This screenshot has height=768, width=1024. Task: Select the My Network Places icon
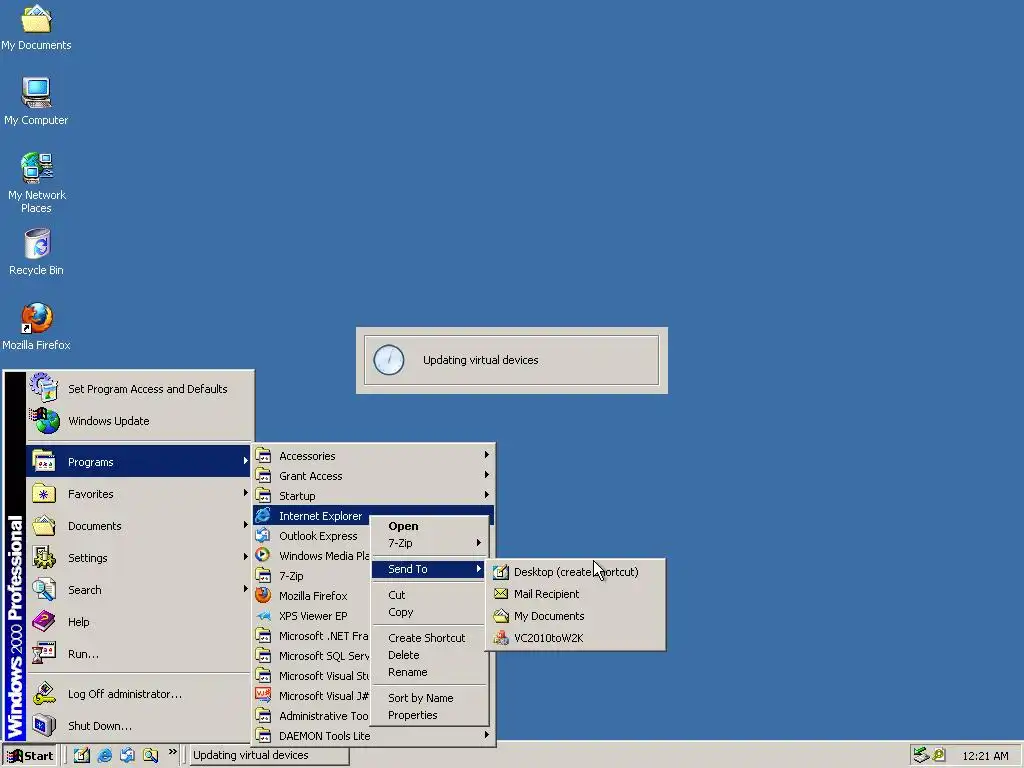[36, 183]
